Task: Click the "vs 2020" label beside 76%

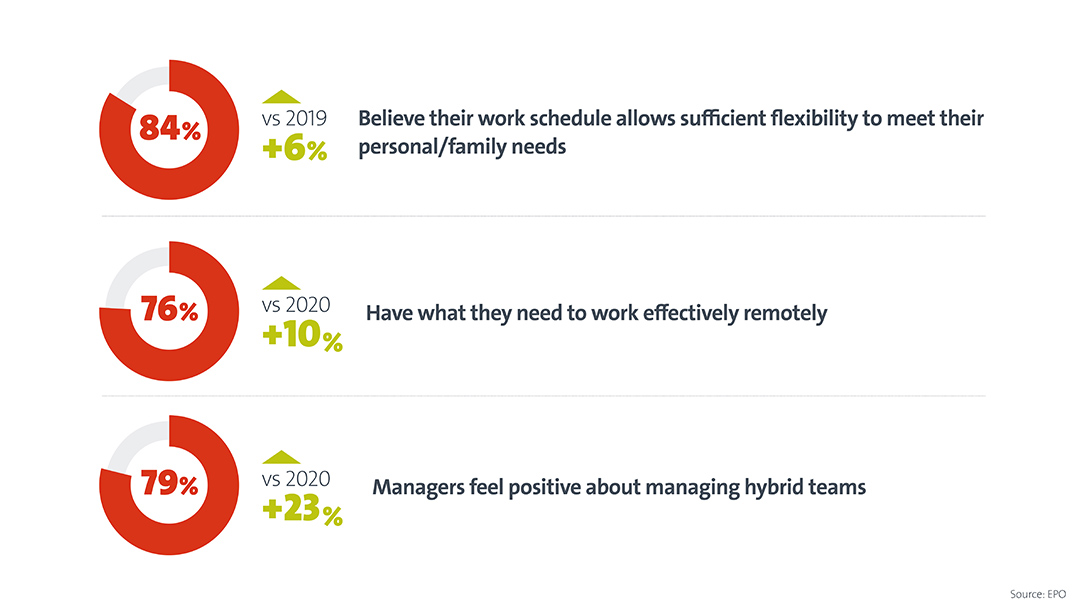Action: 296,305
